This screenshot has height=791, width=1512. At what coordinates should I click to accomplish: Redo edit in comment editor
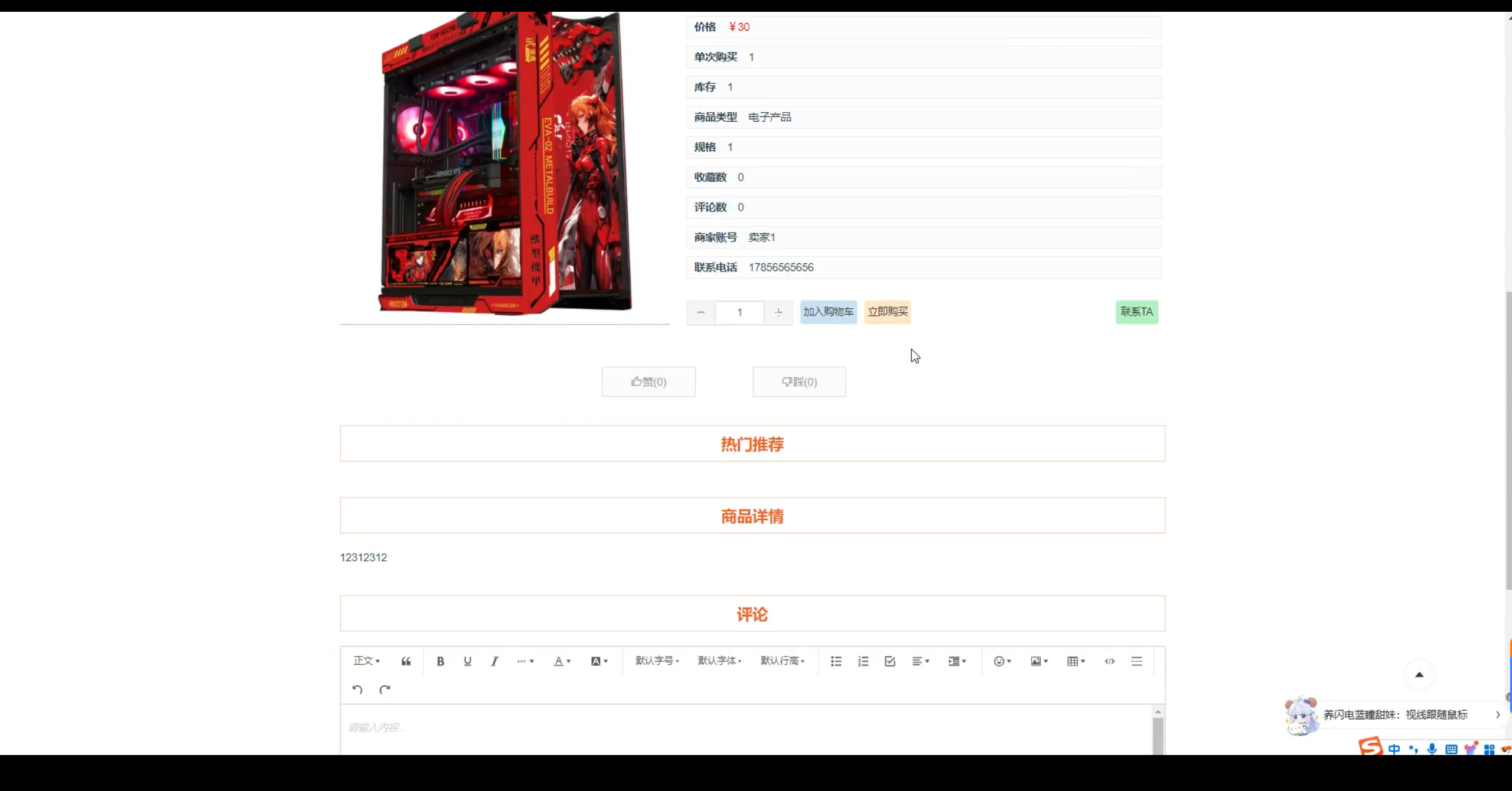coord(384,689)
